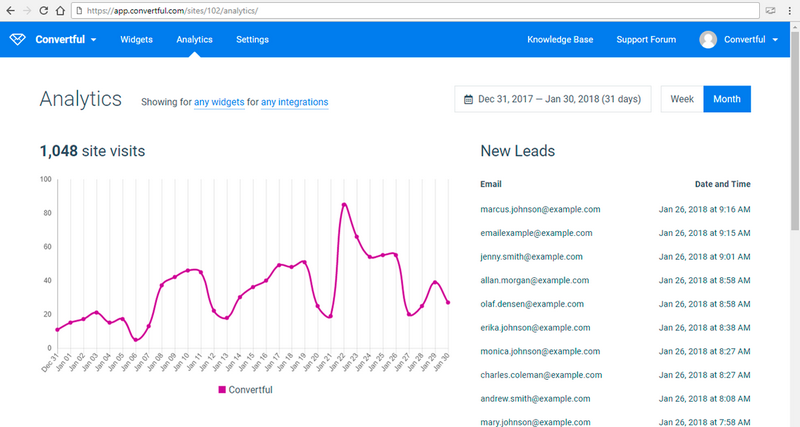
Task: Select lead erika.johnson@example.com
Action: [x=535, y=328]
